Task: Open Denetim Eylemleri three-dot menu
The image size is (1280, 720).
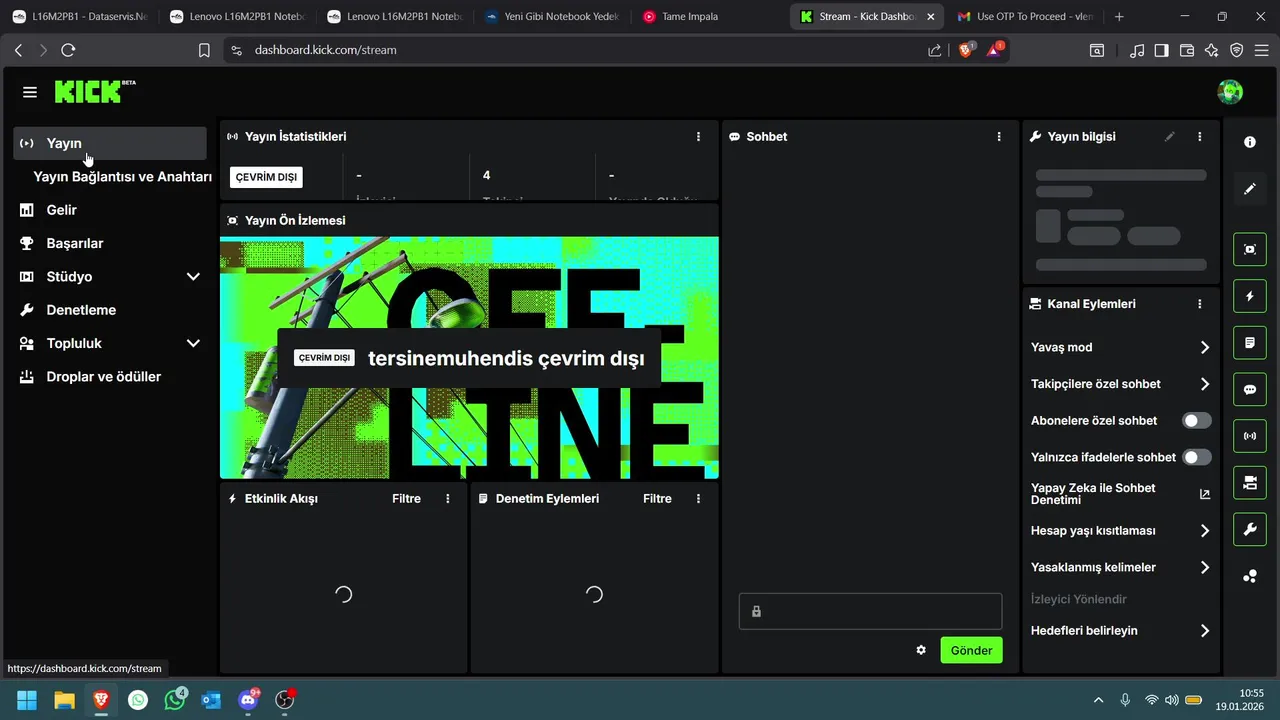Action: pos(698,498)
